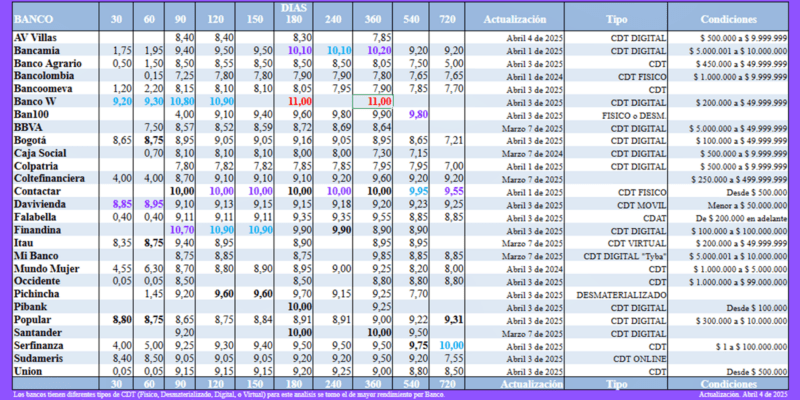Image resolution: width=800 pixels, height=400 pixels.
Task: Click the 'CDAT' type in Falabella row
Action: [654, 218]
